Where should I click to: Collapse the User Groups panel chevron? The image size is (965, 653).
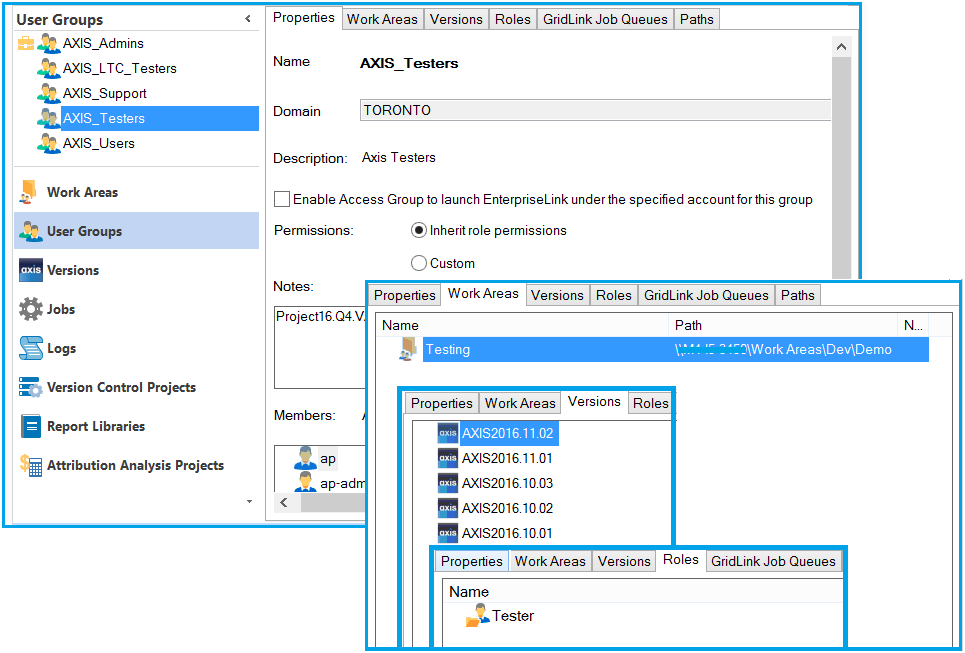click(248, 19)
